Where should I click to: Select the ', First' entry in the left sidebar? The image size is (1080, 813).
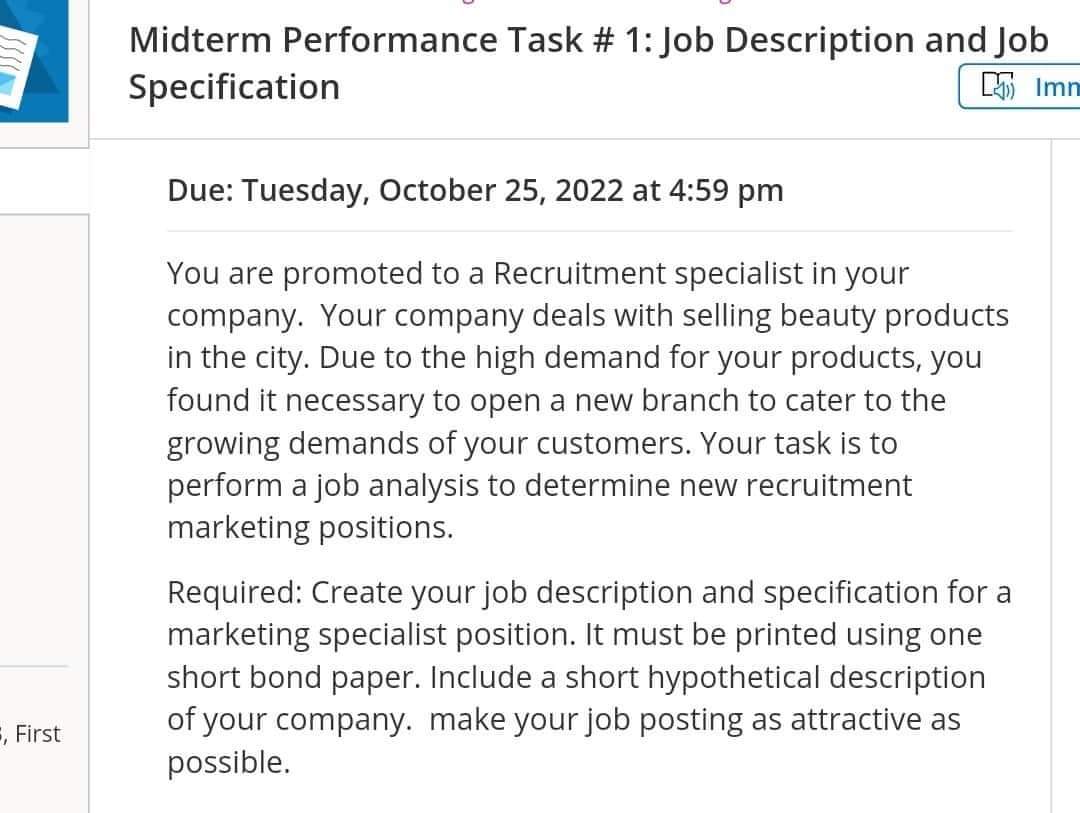point(35,733)
